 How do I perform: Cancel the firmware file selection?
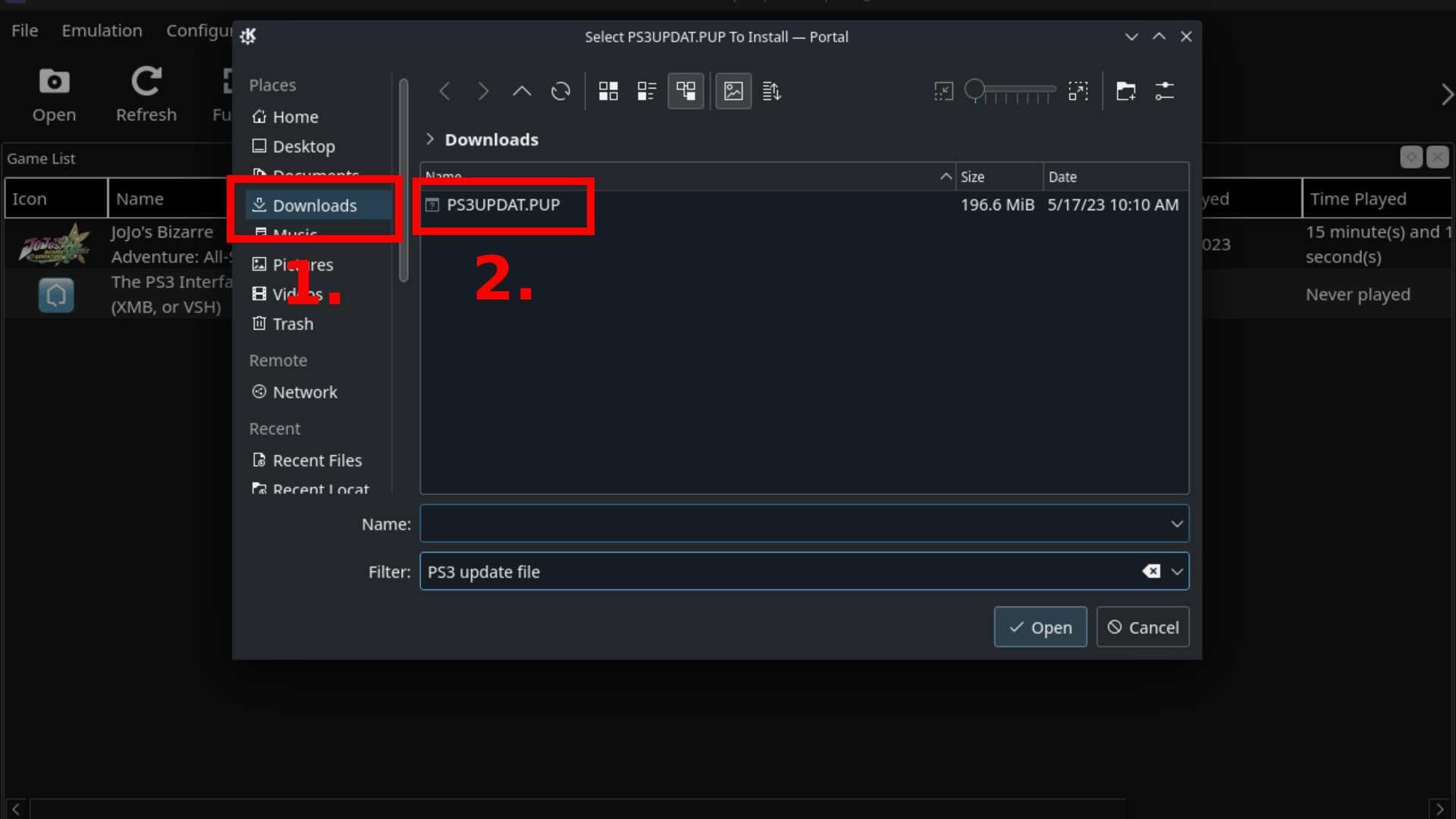click(1143, 627)
